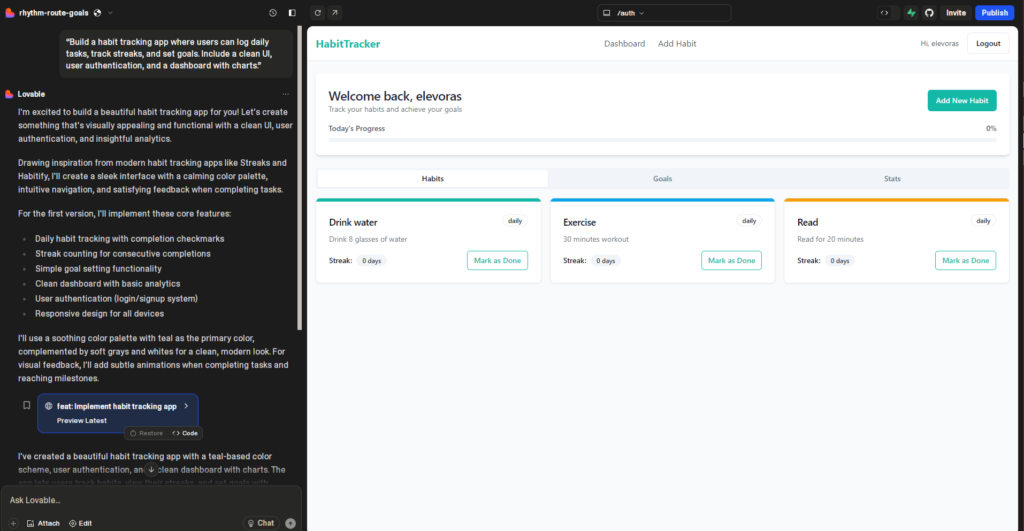Open the version history clock icon
The height and width of the screenshot is (531, 1024).
[273, 13]
